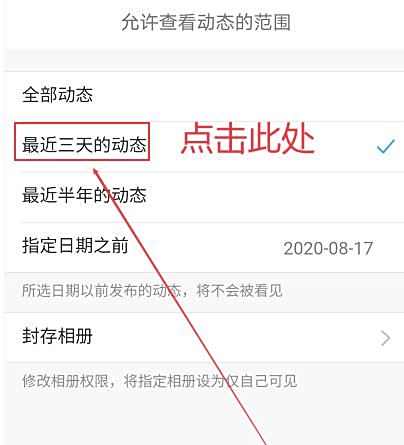
Task: Click the blue checkmark icon
Action: 386,147
